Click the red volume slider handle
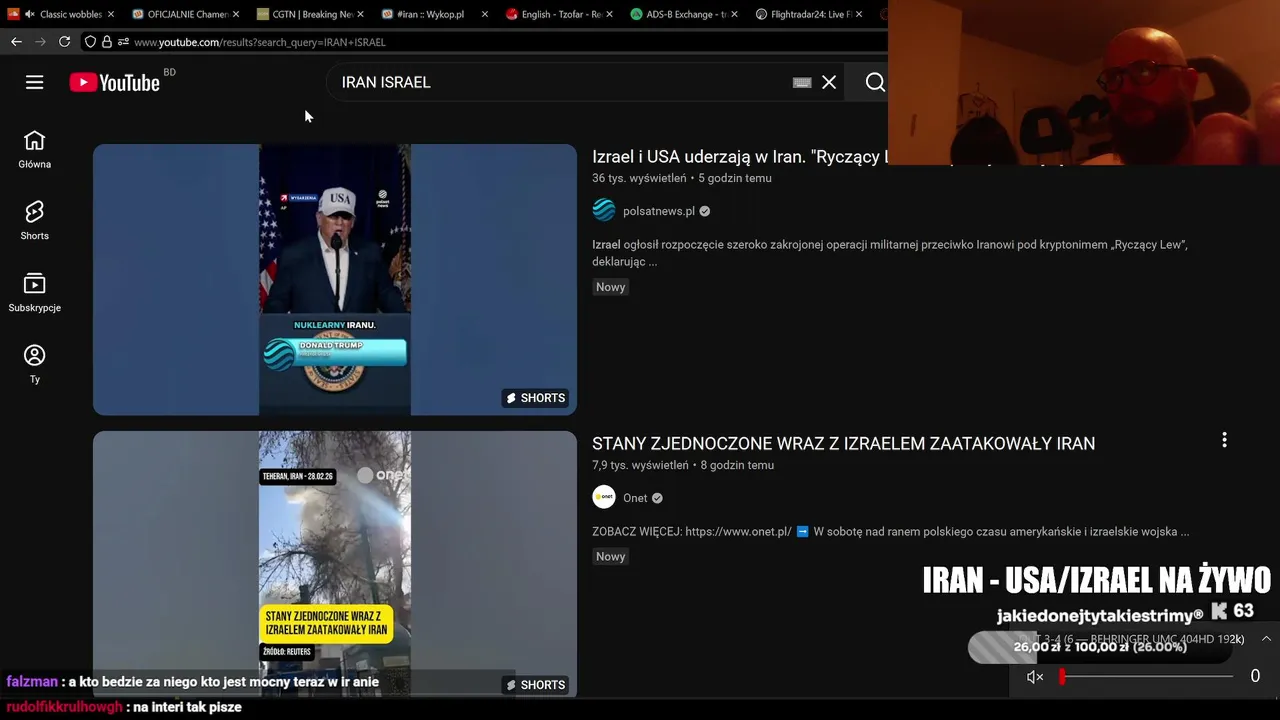Viewport: 1280px width, 720px height. click(x=1062, y=677)
